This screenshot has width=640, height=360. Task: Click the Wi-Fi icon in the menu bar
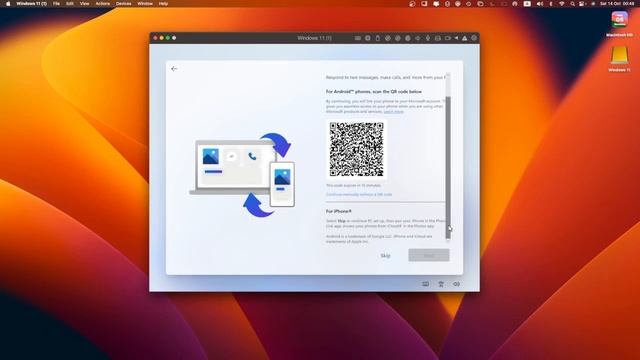coord(562,4)
